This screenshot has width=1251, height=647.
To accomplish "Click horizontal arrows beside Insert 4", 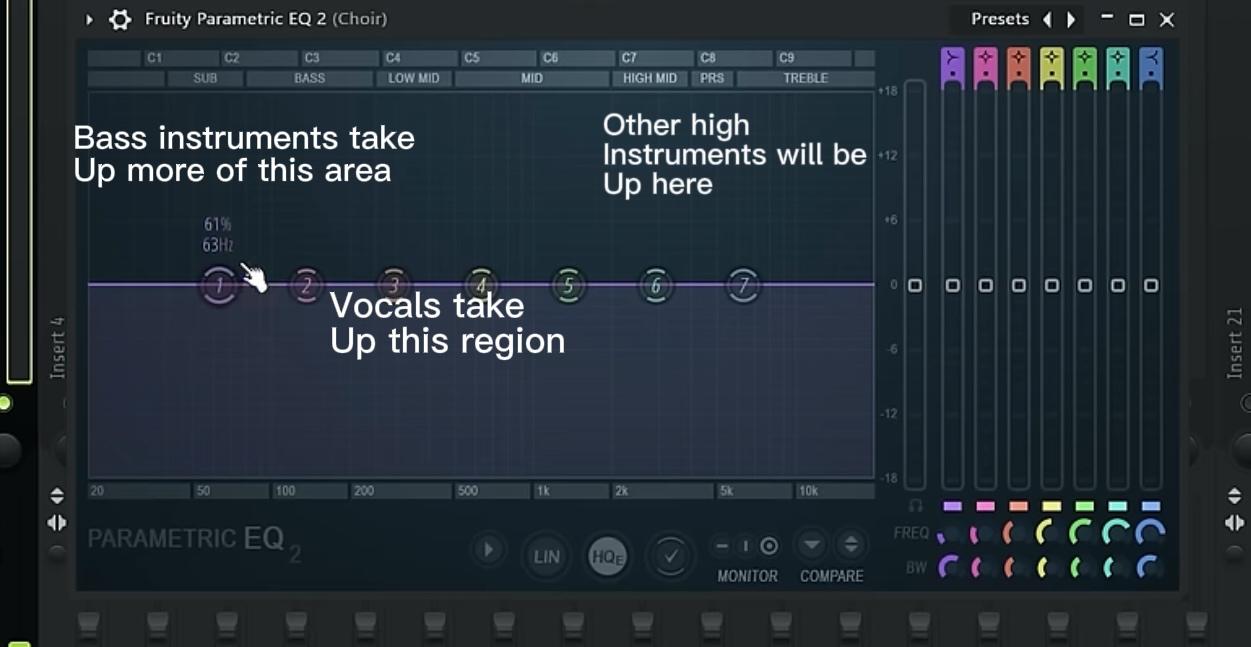I will (x=57, y=523).
